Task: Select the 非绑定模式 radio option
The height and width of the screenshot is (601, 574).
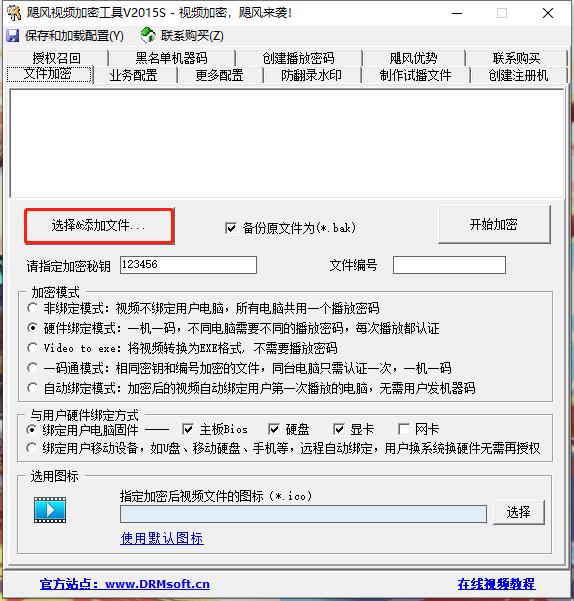Action: click(x=33, y=308)
